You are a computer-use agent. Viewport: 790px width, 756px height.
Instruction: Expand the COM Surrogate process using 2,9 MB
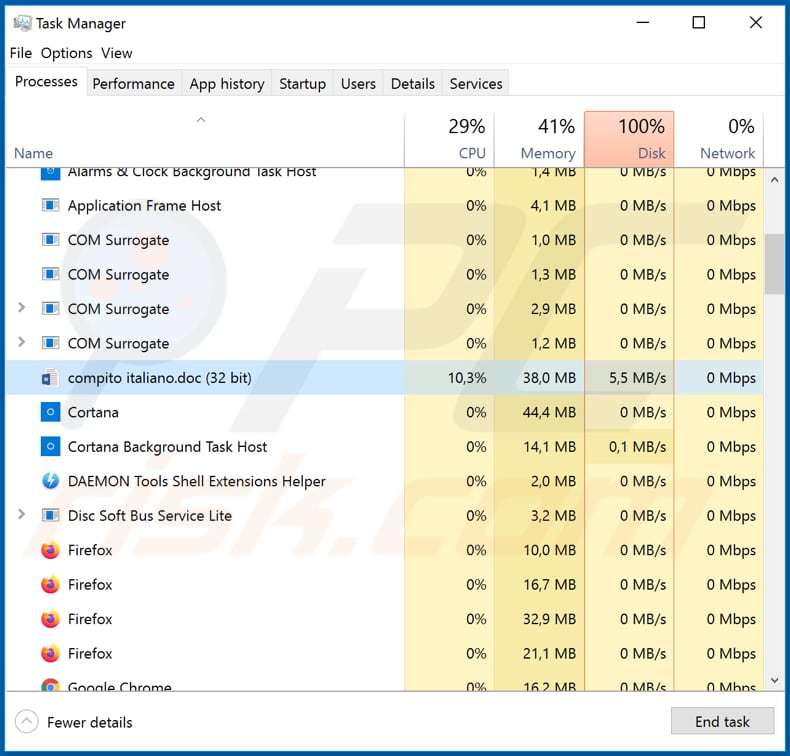22,308
